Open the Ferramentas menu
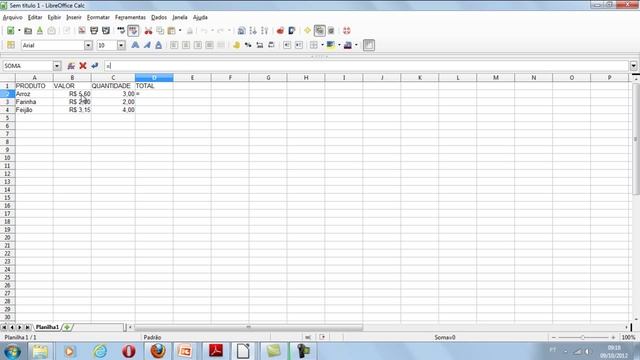The image size is (640, 360). click(x=130, y=17)
